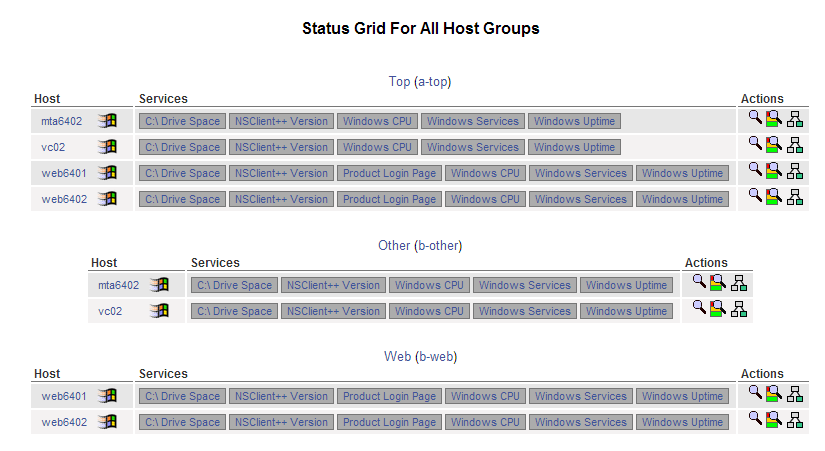Open the Top host group link
This screenshot has height=451, width=825.
[399, 81]
